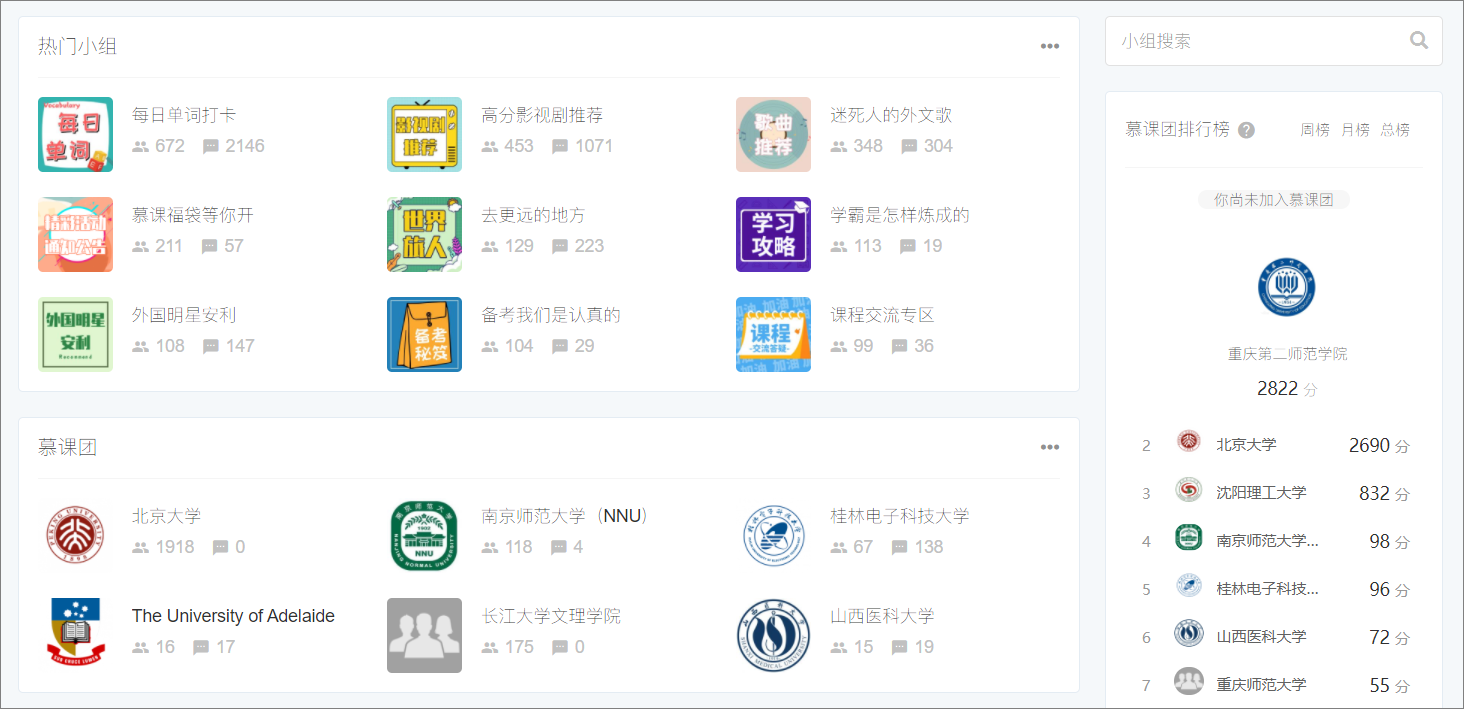
Task: Open the 世界旅人 group icon
Action: pos(424,234)
